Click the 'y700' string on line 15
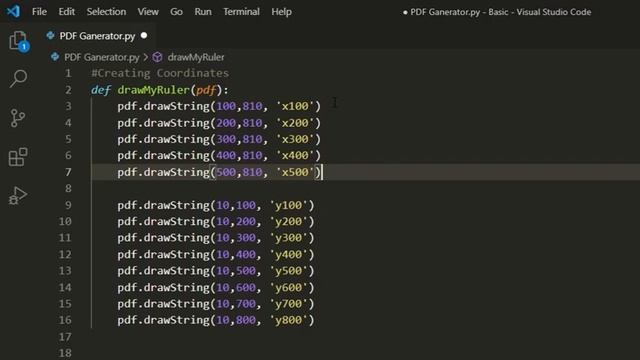Viewport: 640px width, 360px height. pos(289,304)
